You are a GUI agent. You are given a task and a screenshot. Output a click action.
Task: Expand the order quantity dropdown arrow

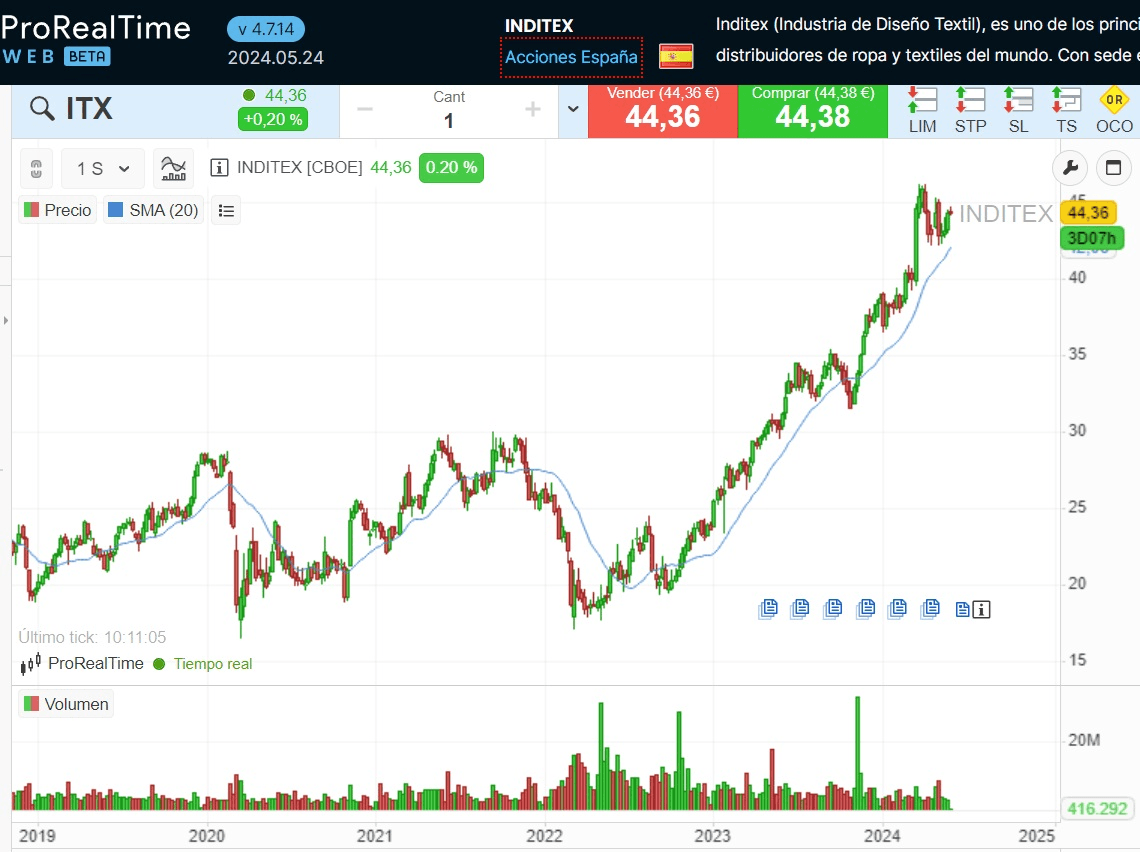(573, 109)
